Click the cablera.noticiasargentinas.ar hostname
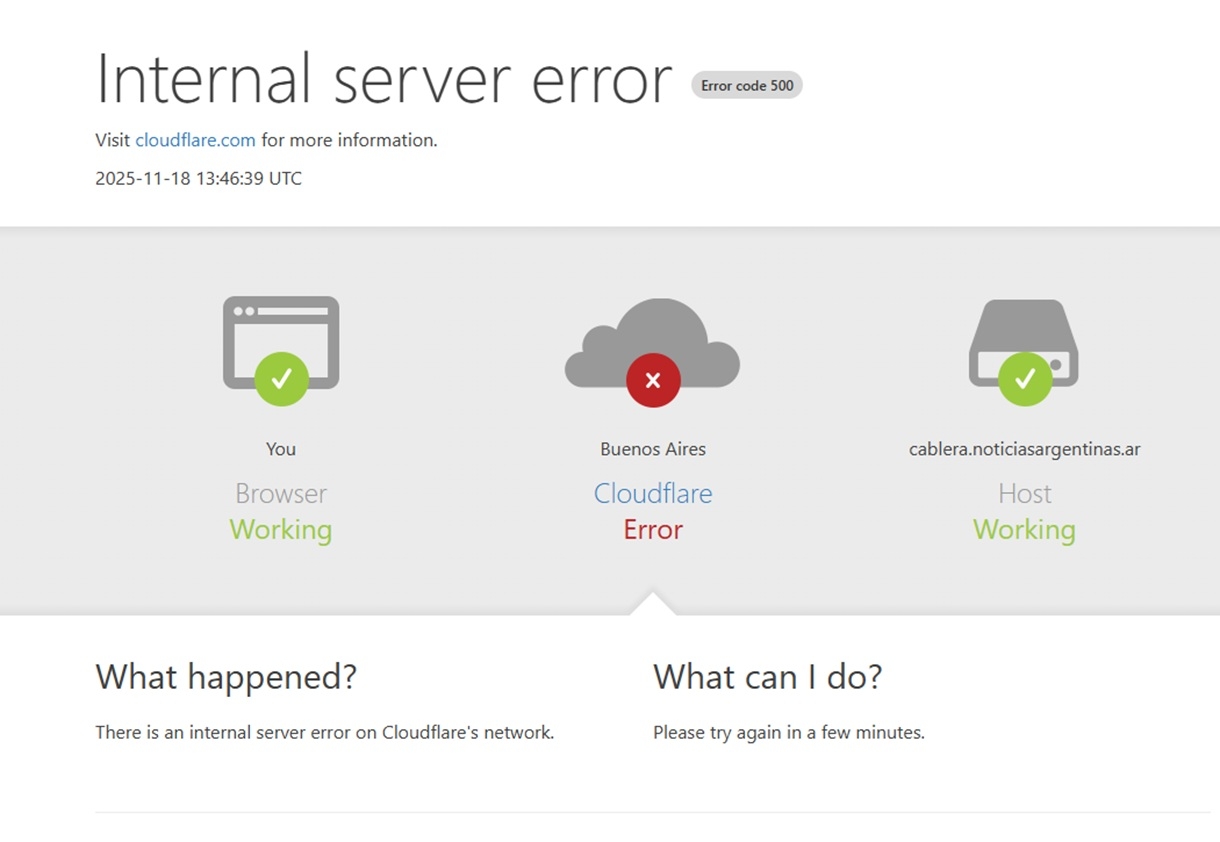Image resolution: width=1220 pixels, height=842 pixels. 1024,449
